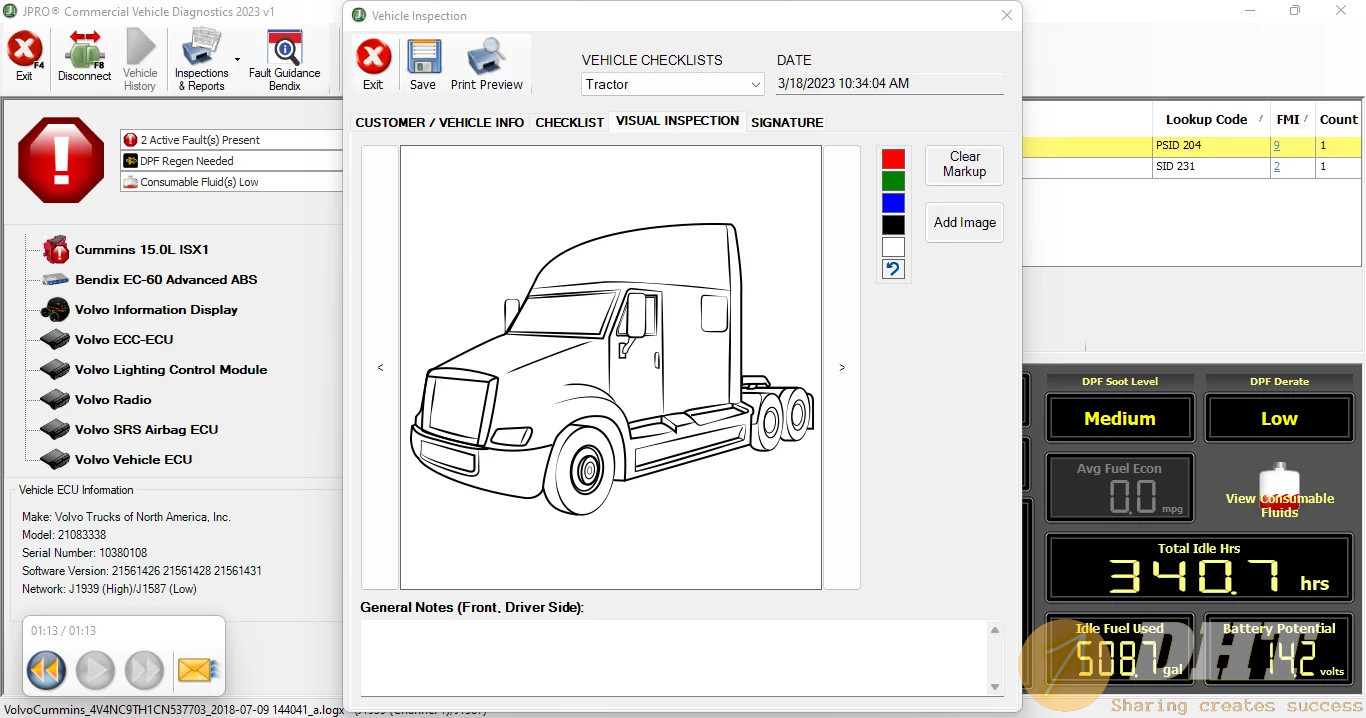Click the Exit icon in Vehicle Inspection

(373, 58)
